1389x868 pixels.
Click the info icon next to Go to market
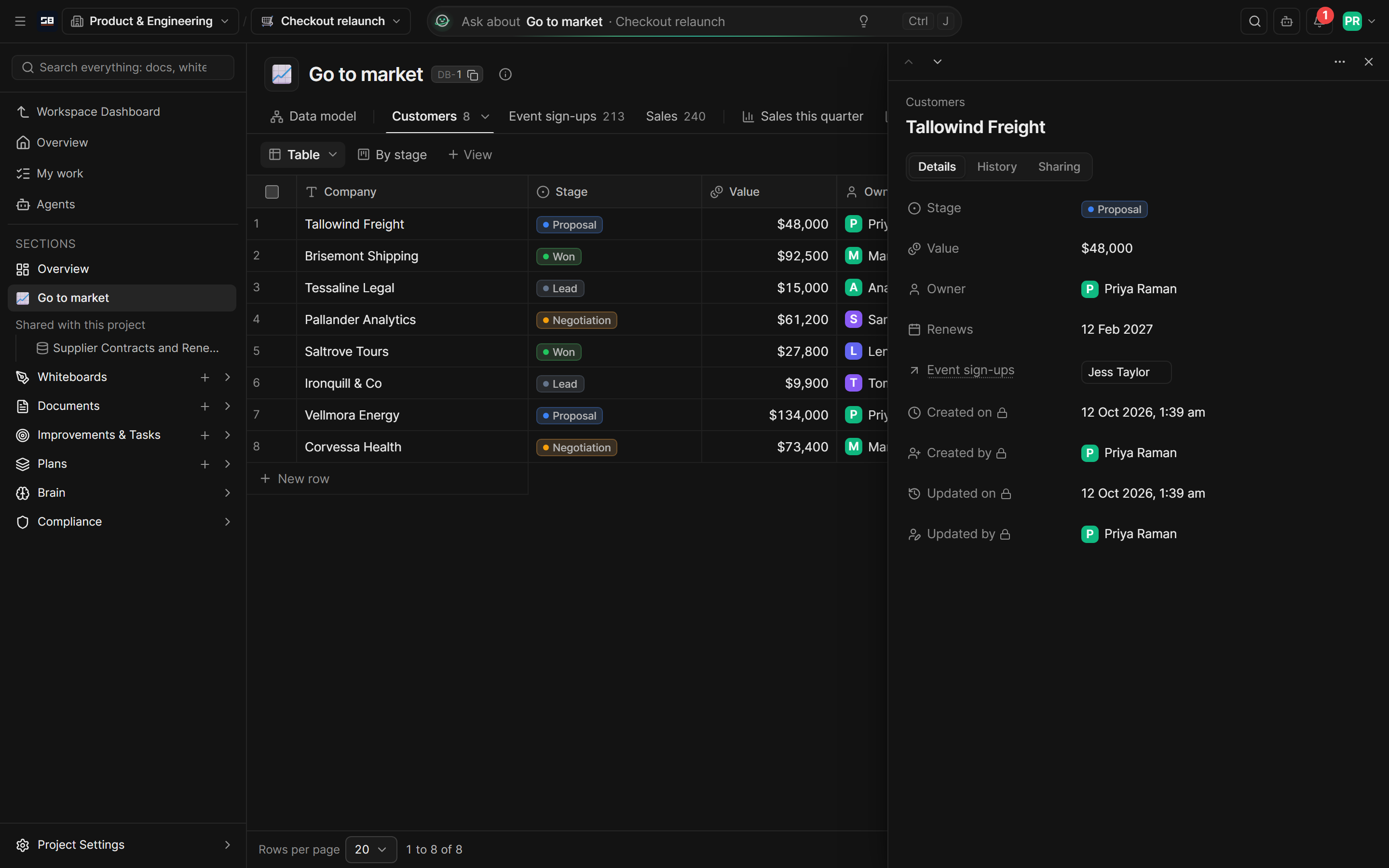point(505,75)
